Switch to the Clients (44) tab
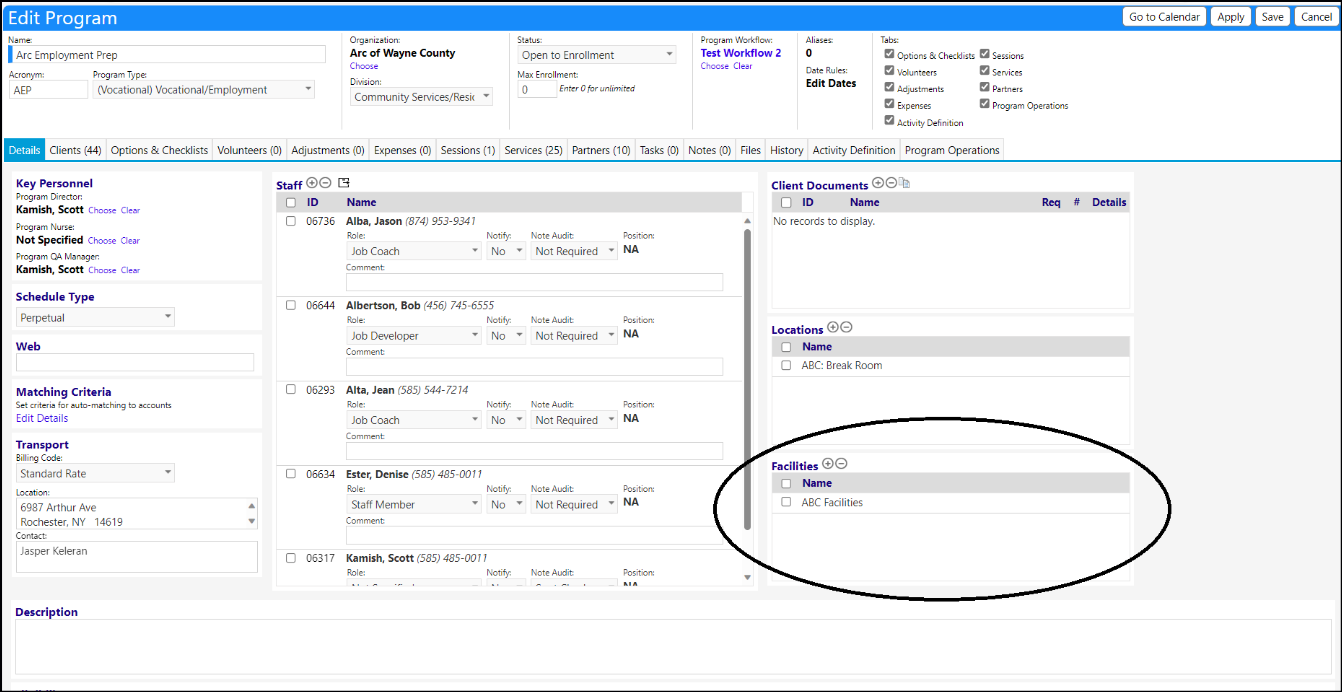This screenshot has height=692, width=1342. pyautogui.click(x=75, y=150)
